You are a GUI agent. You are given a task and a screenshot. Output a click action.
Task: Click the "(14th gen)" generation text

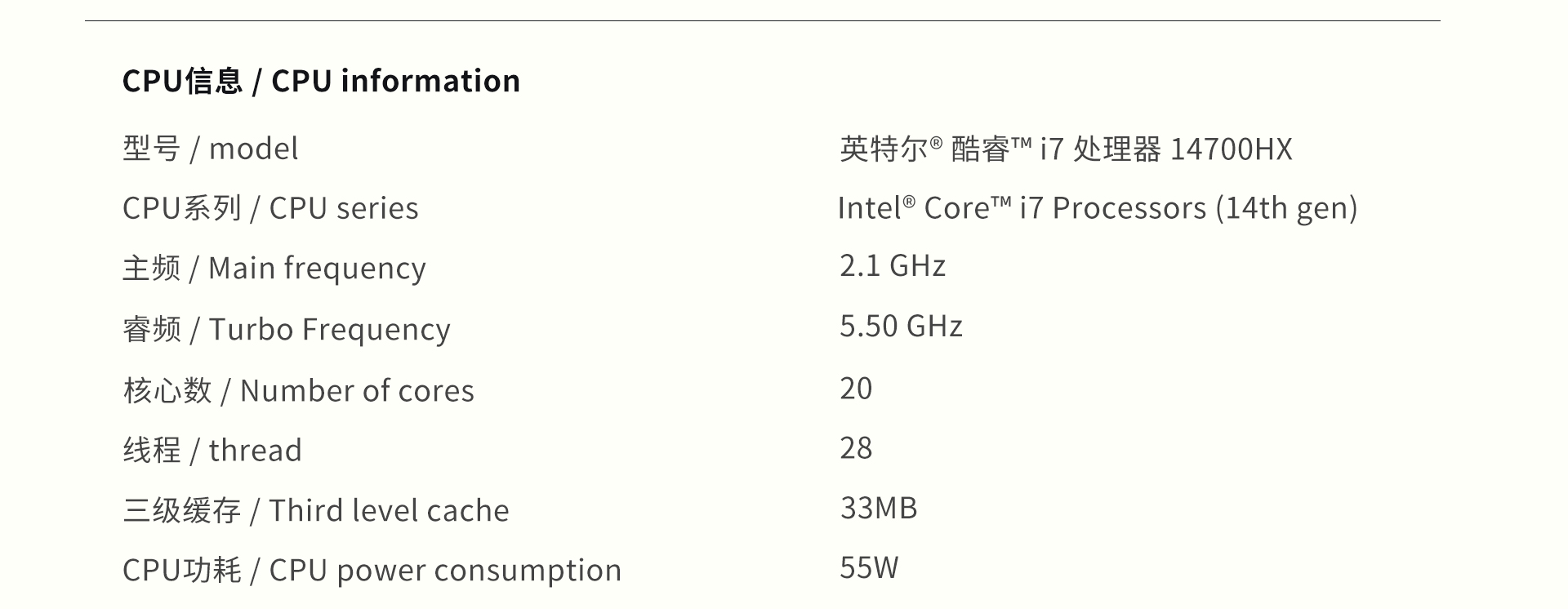(x=1286, y=208)
